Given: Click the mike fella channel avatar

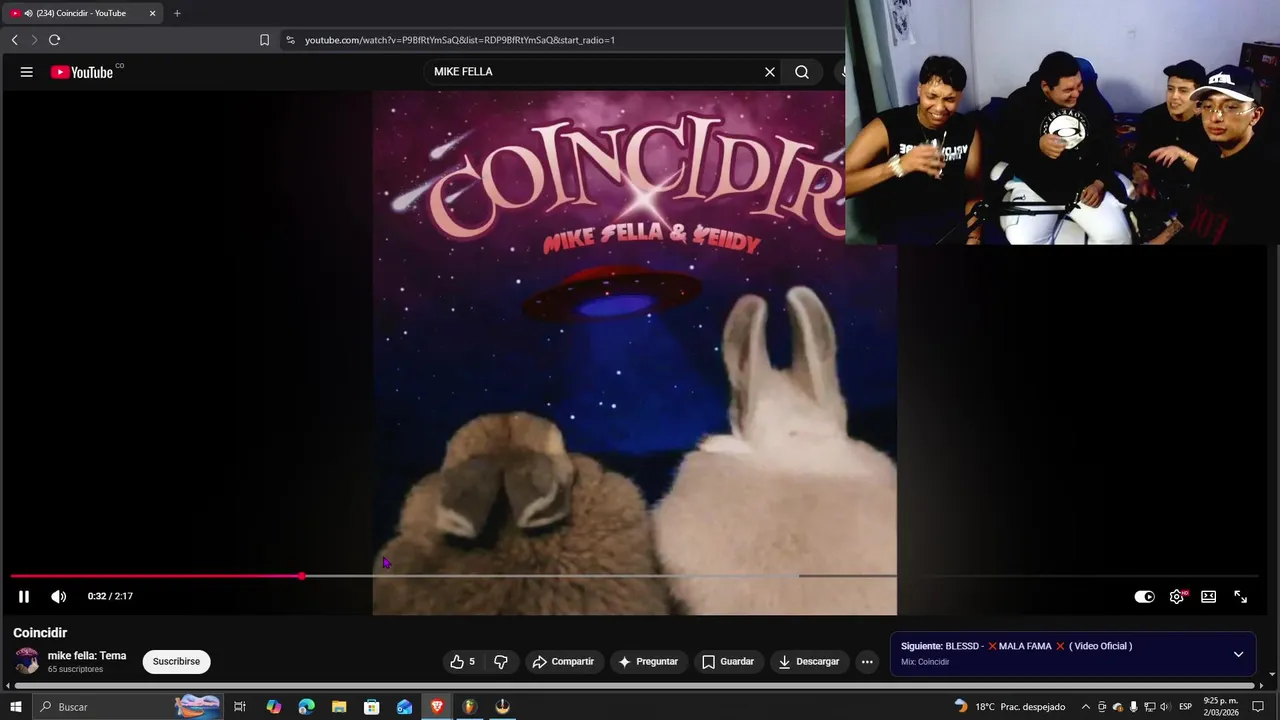Looking at the screenshot, I should (x=27, y=662).
